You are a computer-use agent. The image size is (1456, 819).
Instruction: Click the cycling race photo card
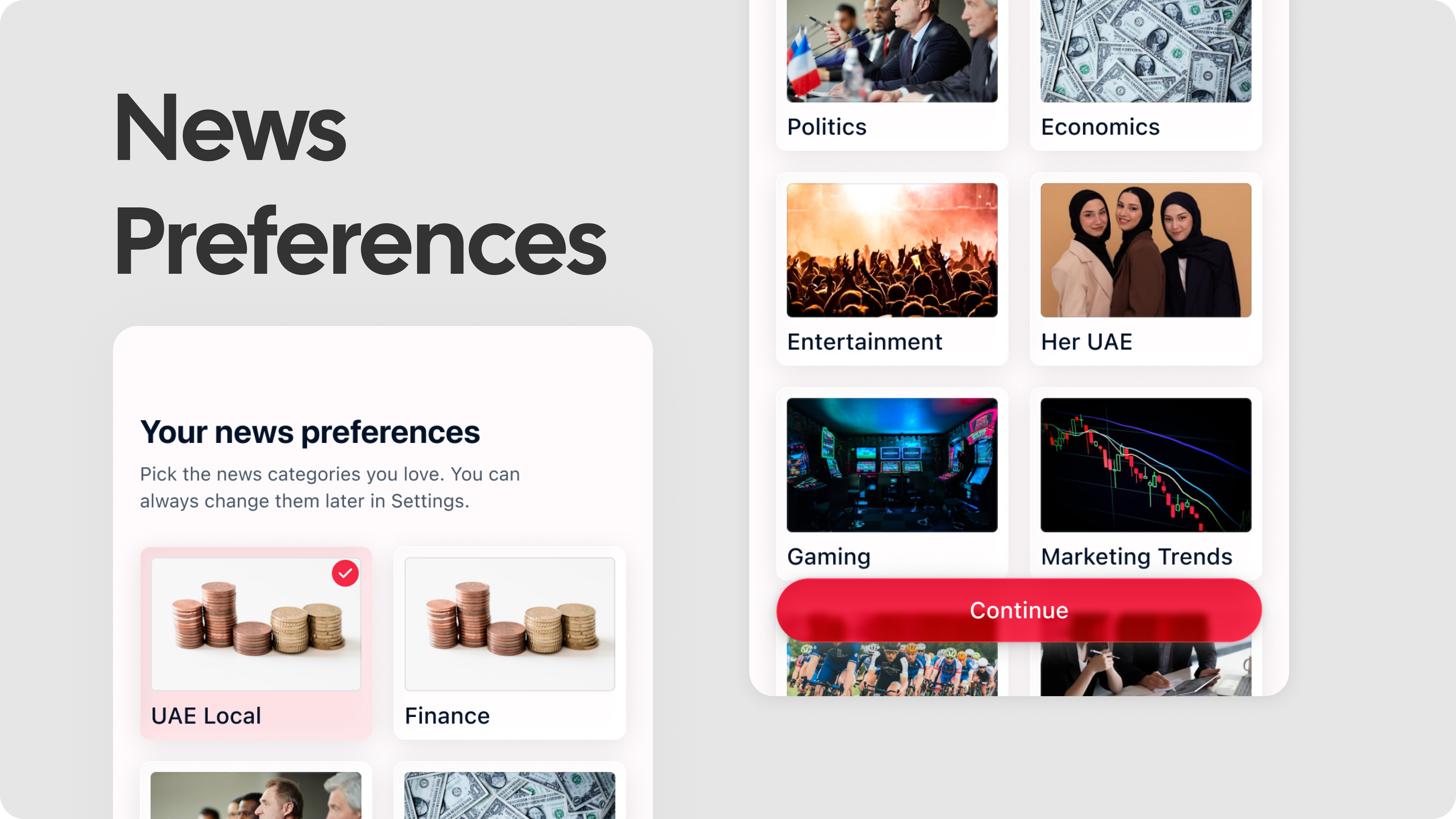tap(892, 669)
